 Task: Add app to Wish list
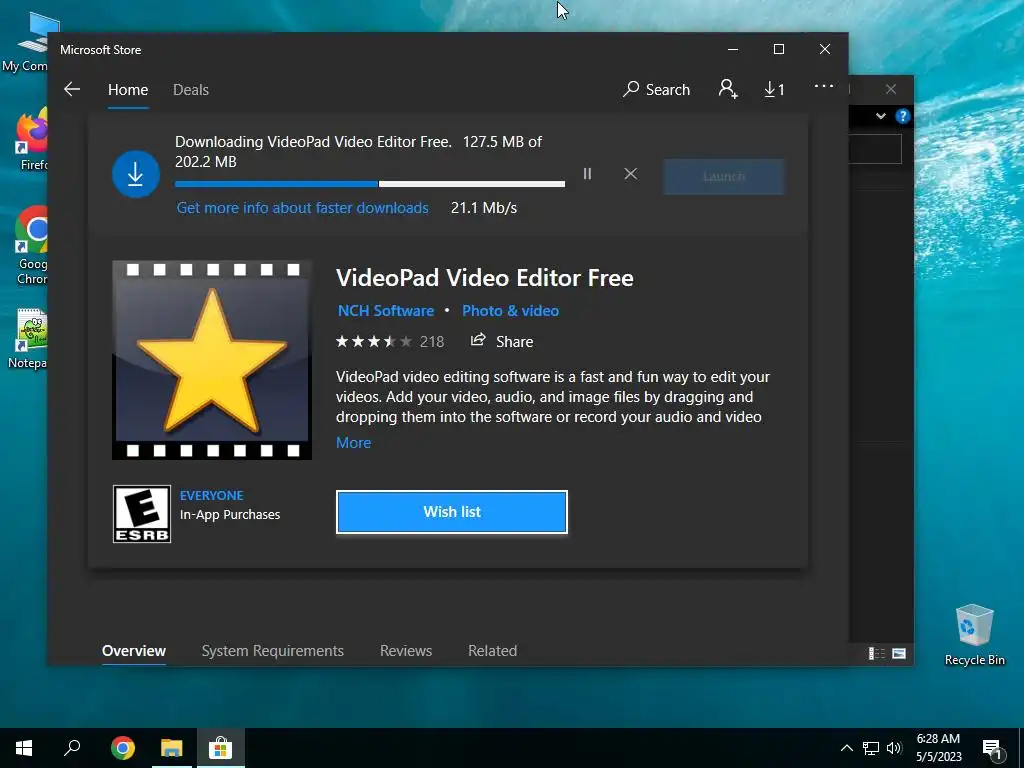(452, 512)
